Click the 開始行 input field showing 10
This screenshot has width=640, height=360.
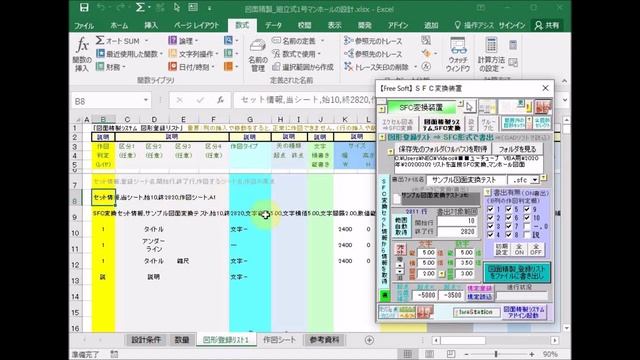tap(457, 221)
